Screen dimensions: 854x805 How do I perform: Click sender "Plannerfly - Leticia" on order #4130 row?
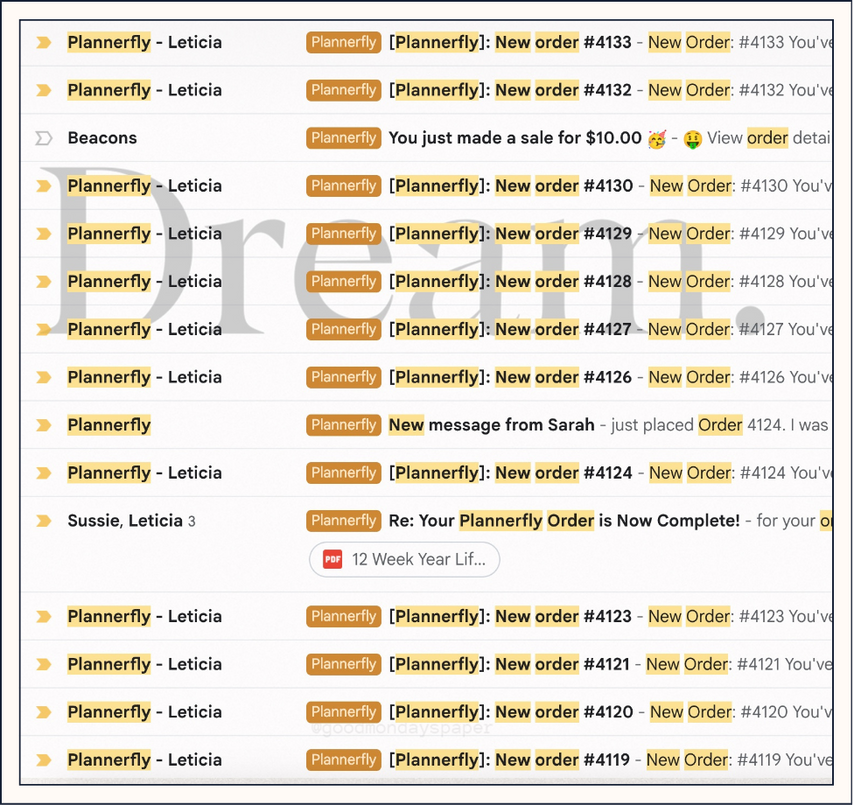[145, 186]
